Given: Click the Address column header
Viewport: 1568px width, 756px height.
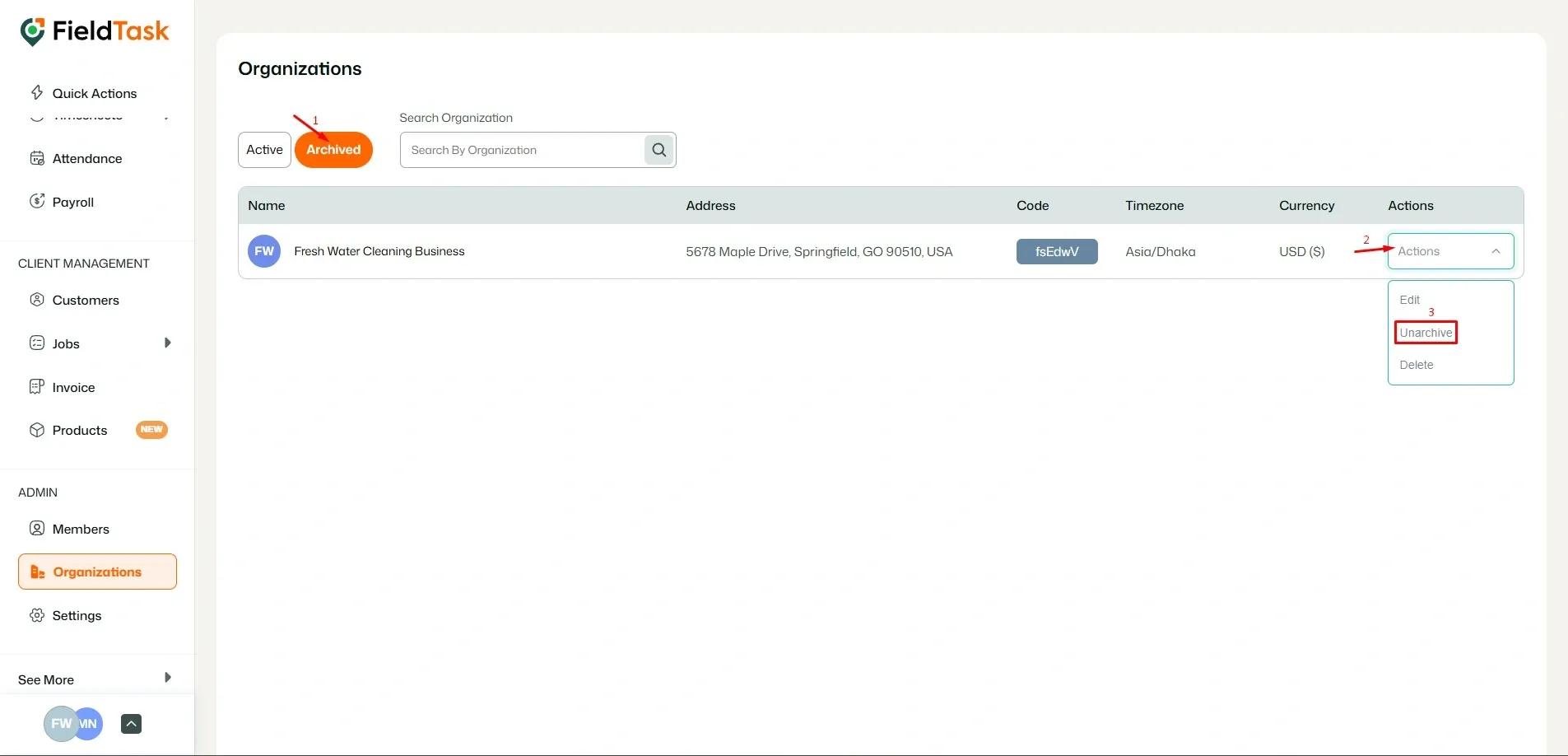Looking at the screenshot, I should pyautogui.click(x=710, y=206).
